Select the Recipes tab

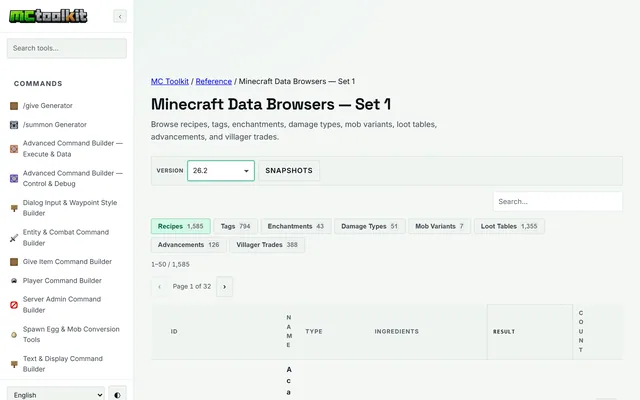tap(180, 226)
